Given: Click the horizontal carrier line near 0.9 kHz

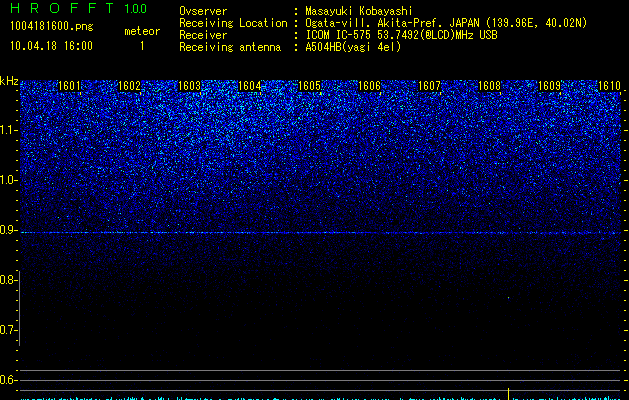Looking at the screenshot, I should [321, 233].
